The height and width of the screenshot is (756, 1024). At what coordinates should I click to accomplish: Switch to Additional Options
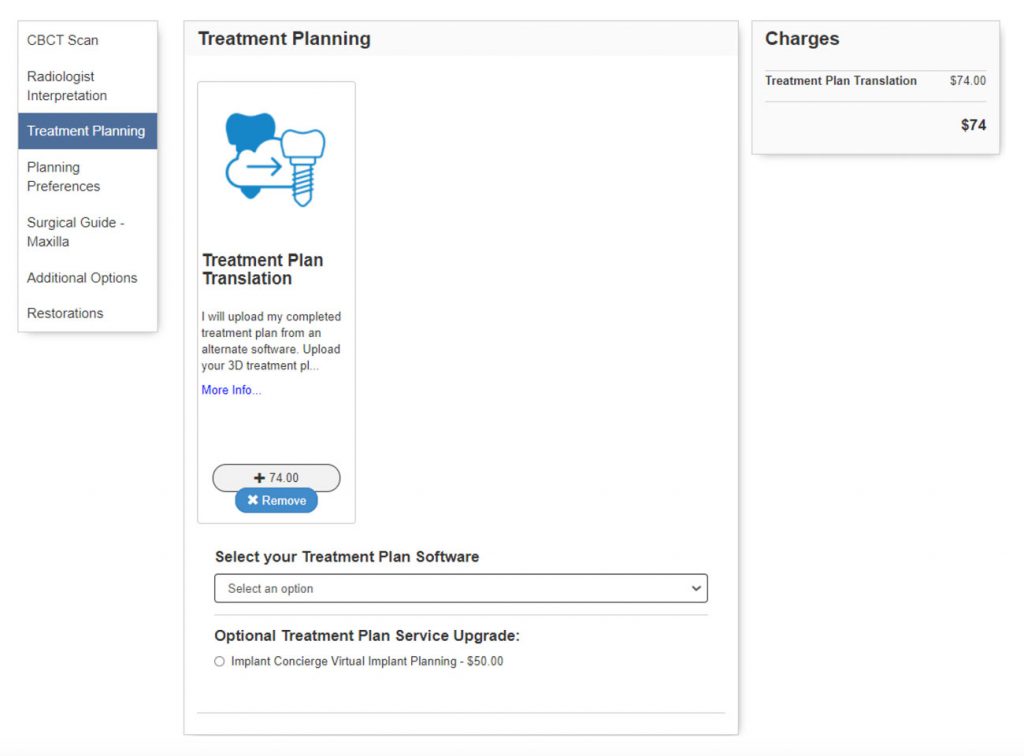[x=82, y=278]
